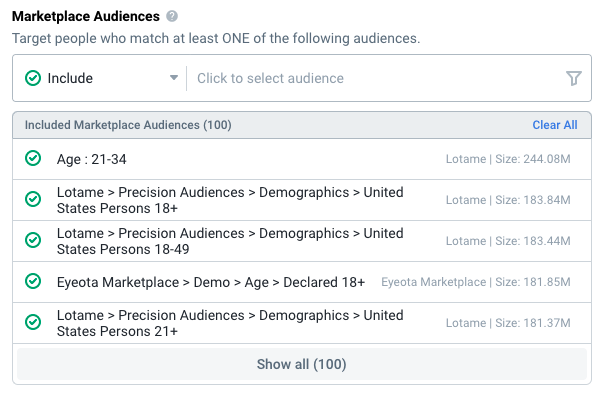Open the audience filter funnel icon
The height and width of the screenshot is (407, 611).
coord(574,78)
